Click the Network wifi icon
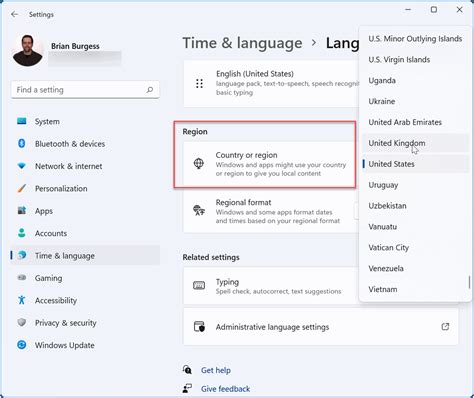 22,166
